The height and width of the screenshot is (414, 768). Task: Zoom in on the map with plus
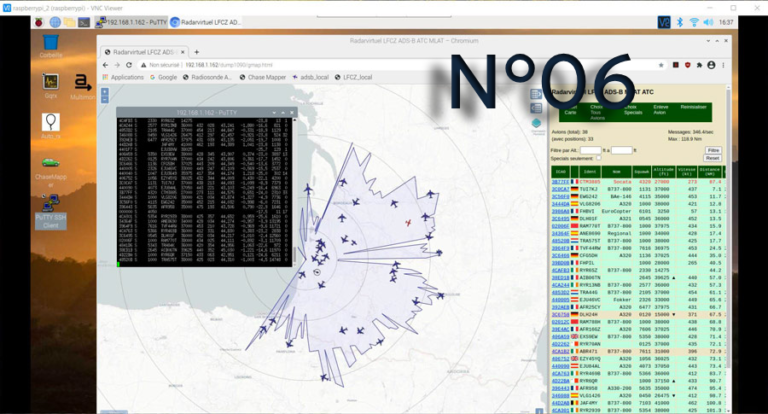(104, 92)
